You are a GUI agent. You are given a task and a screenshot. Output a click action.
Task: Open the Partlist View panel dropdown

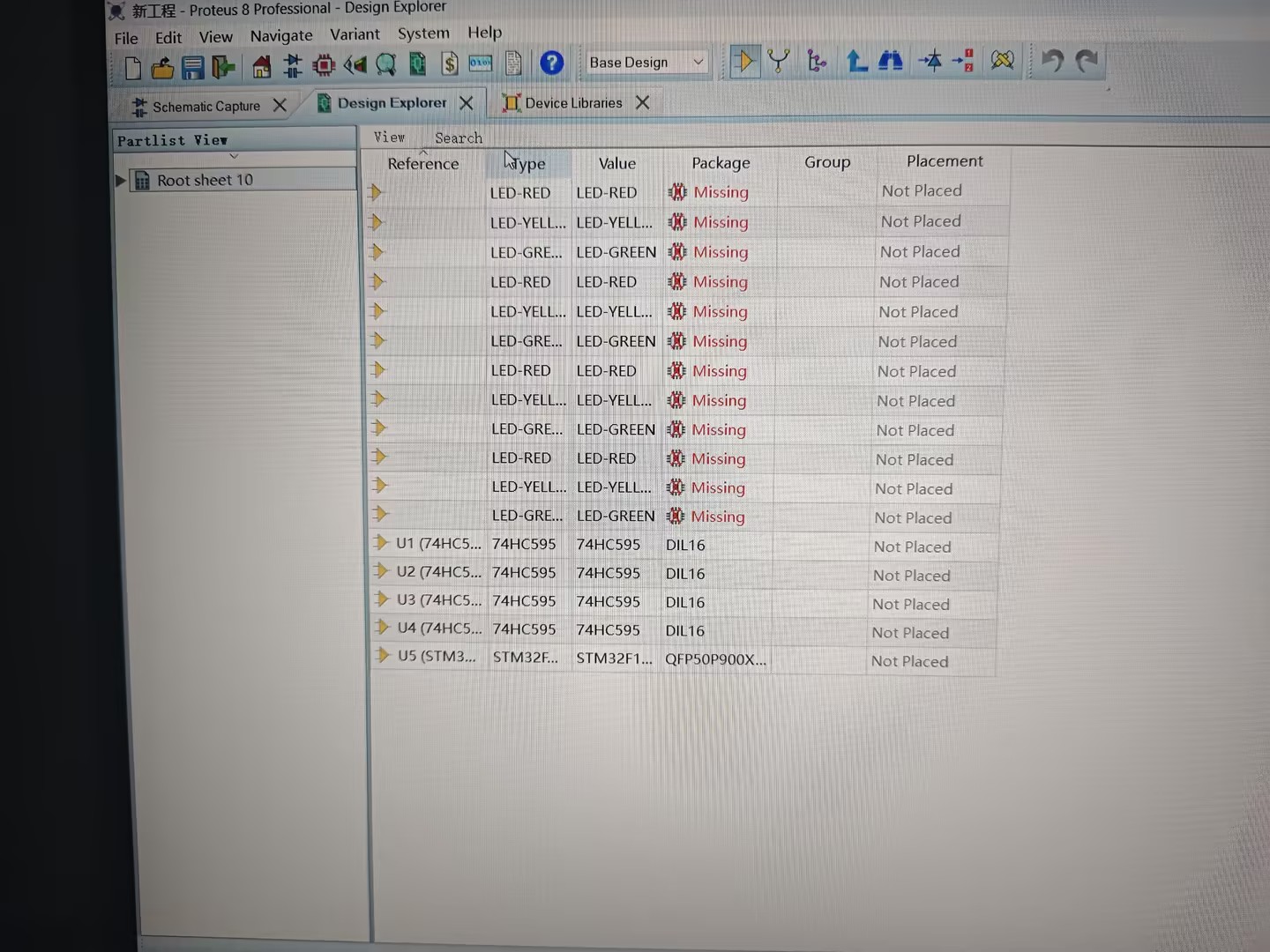(x=234, y=156)
